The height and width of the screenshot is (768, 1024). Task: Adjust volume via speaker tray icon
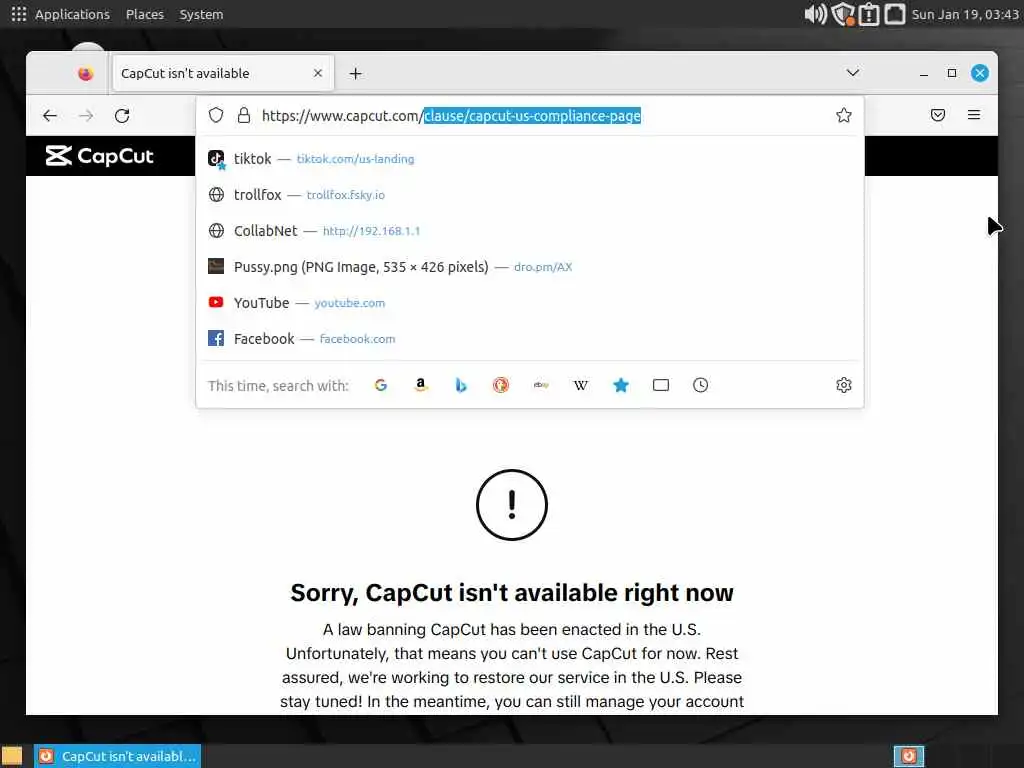(x=815, y=14)
